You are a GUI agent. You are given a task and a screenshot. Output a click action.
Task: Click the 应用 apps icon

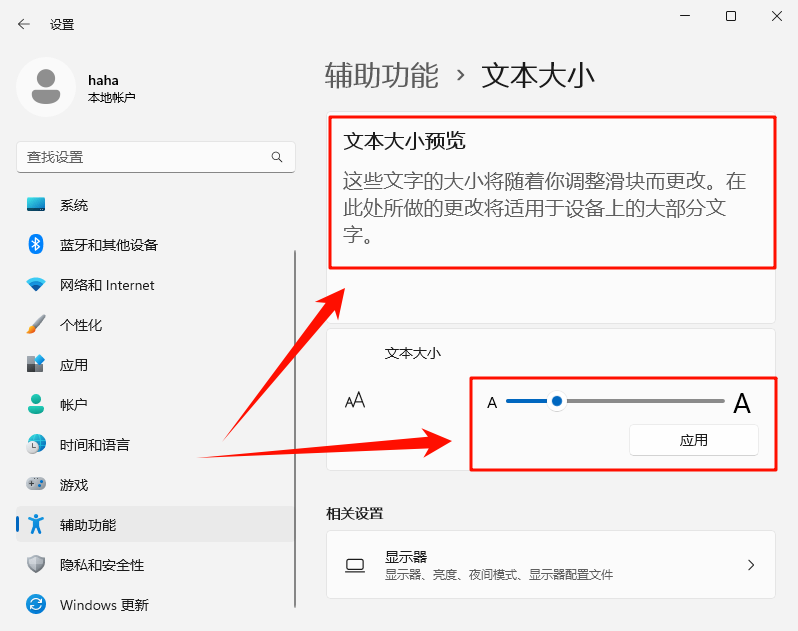click(36, 364)
